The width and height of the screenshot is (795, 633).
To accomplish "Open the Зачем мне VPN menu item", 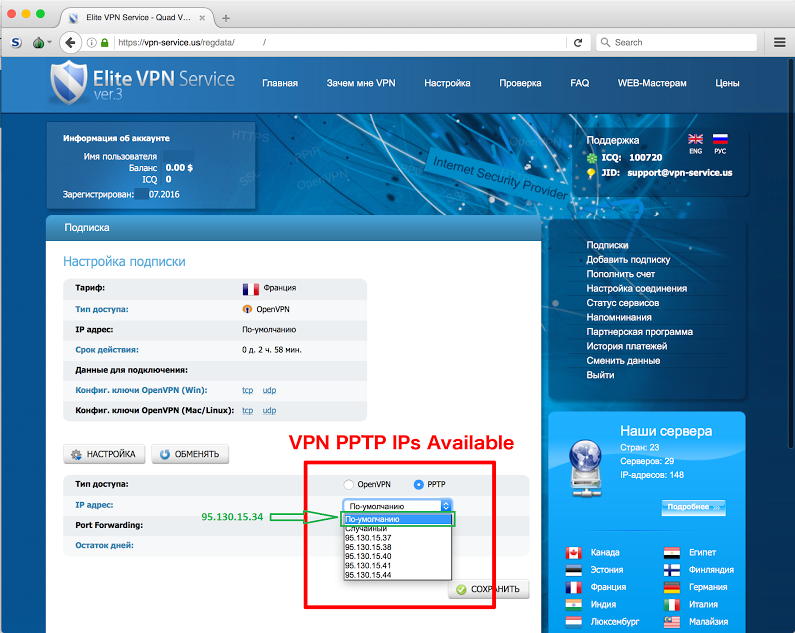I will [x=361, y=83].
